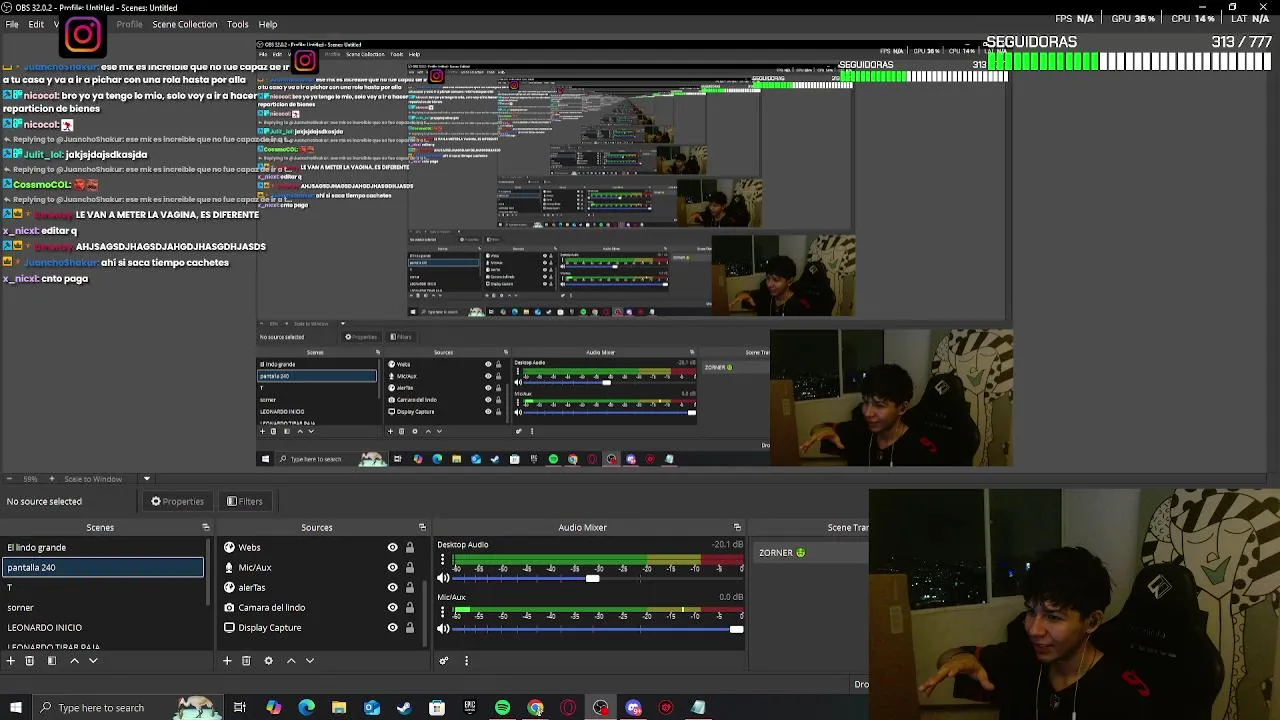Switch to OBS icon in taskbar
The height and width of the screenshot is (720, 1280).
[601, 708]
